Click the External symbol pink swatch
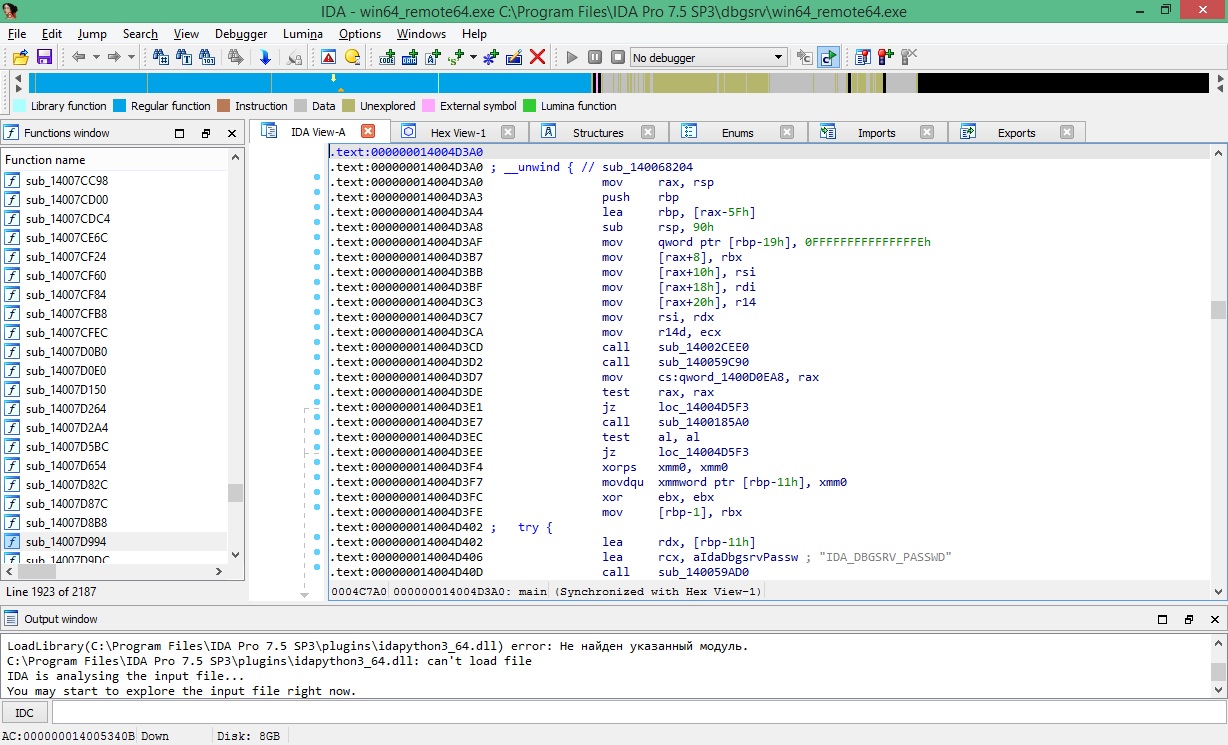 pyautogui.click(x=429, y=106)
